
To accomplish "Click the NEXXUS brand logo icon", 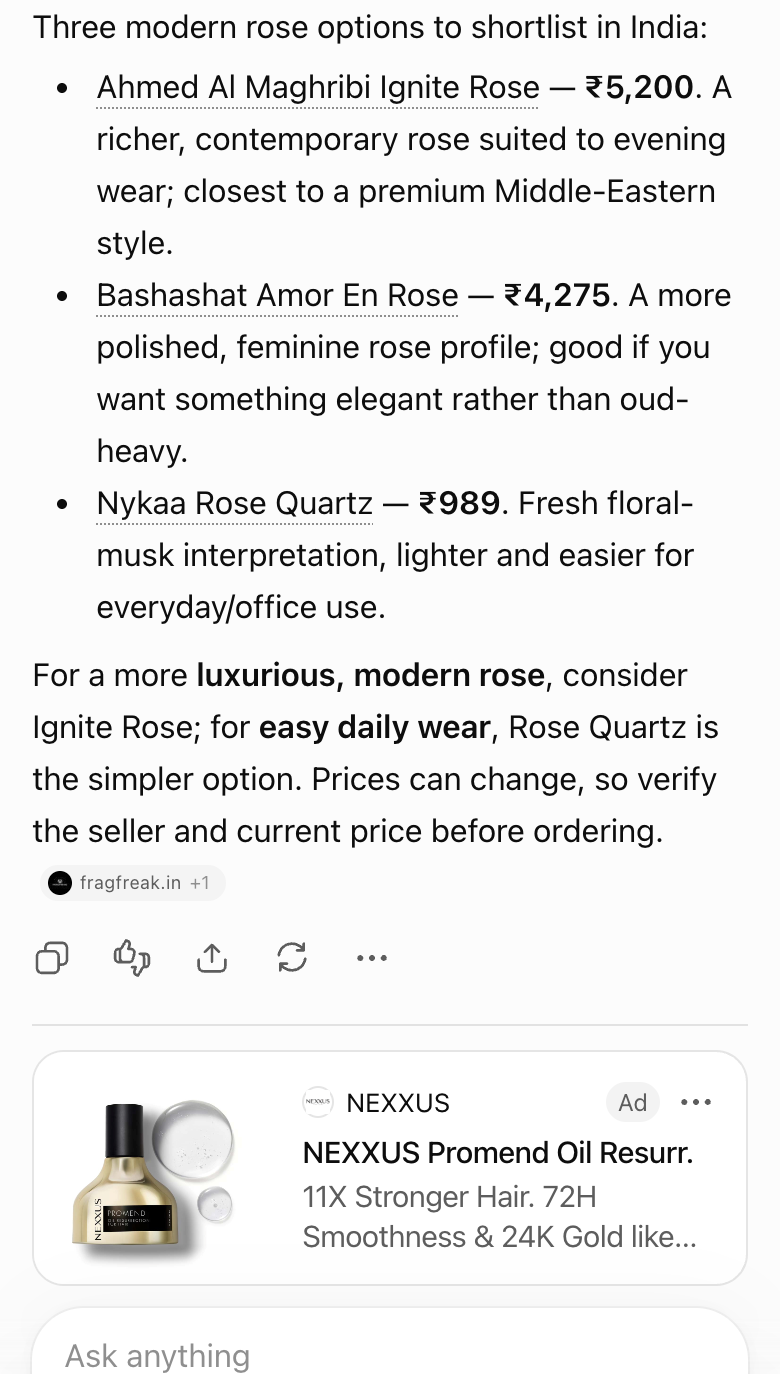I will (x=317, y=1103).
